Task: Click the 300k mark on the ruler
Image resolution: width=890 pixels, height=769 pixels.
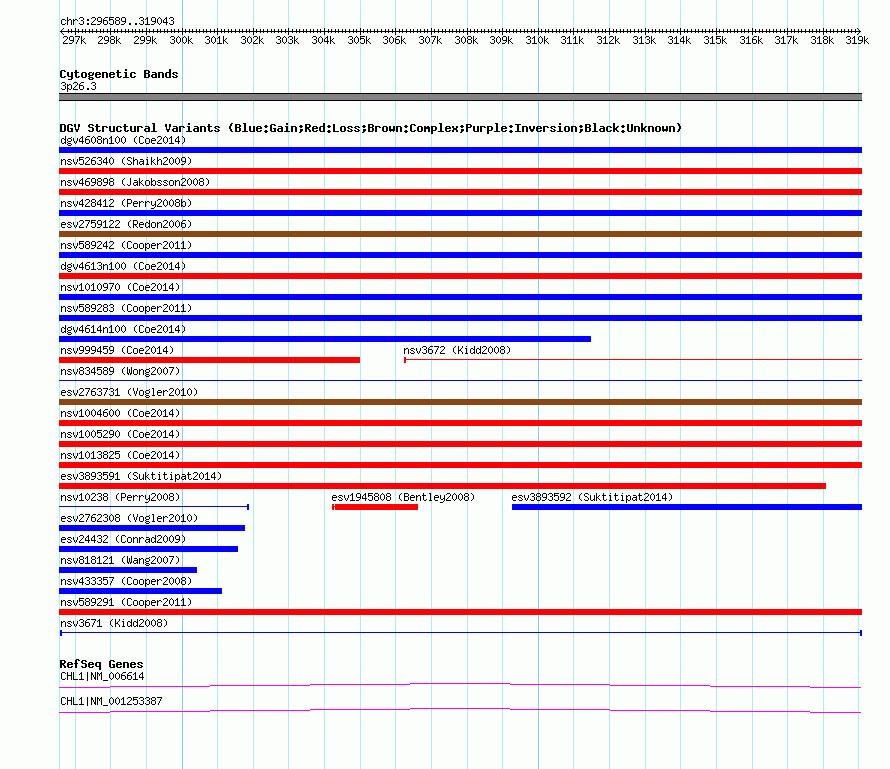Action: pyautogui.click(x=181, y=40)
